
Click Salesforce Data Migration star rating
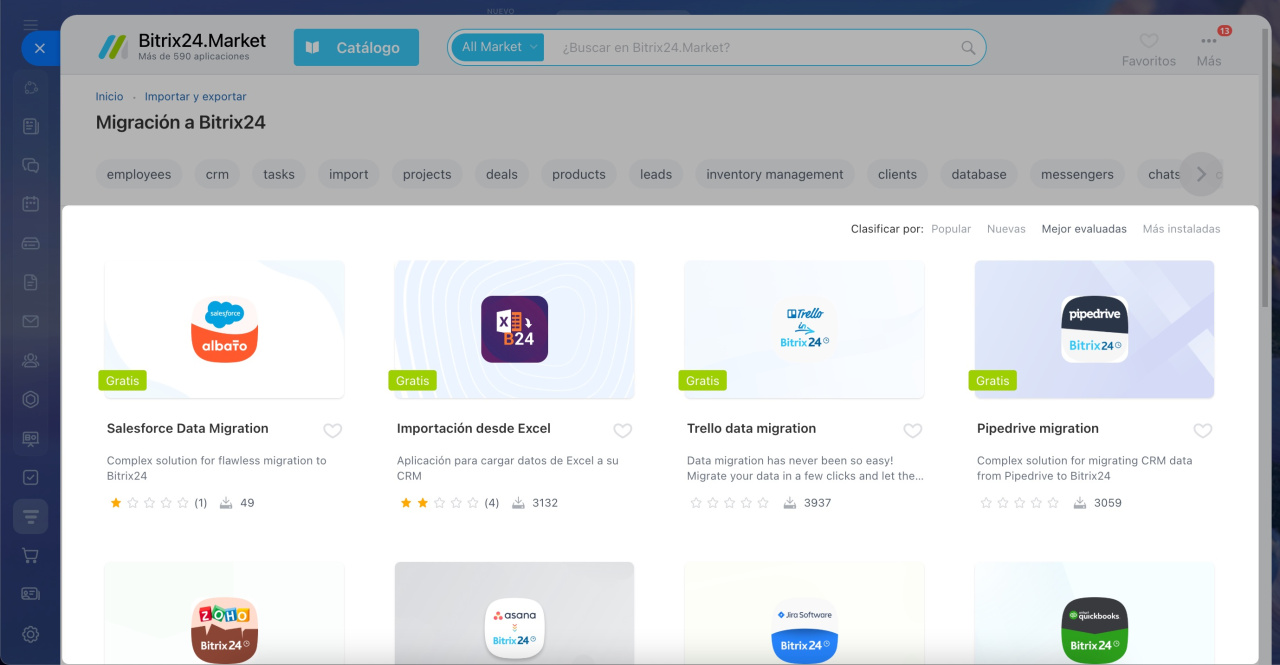(x=149, y=503)
